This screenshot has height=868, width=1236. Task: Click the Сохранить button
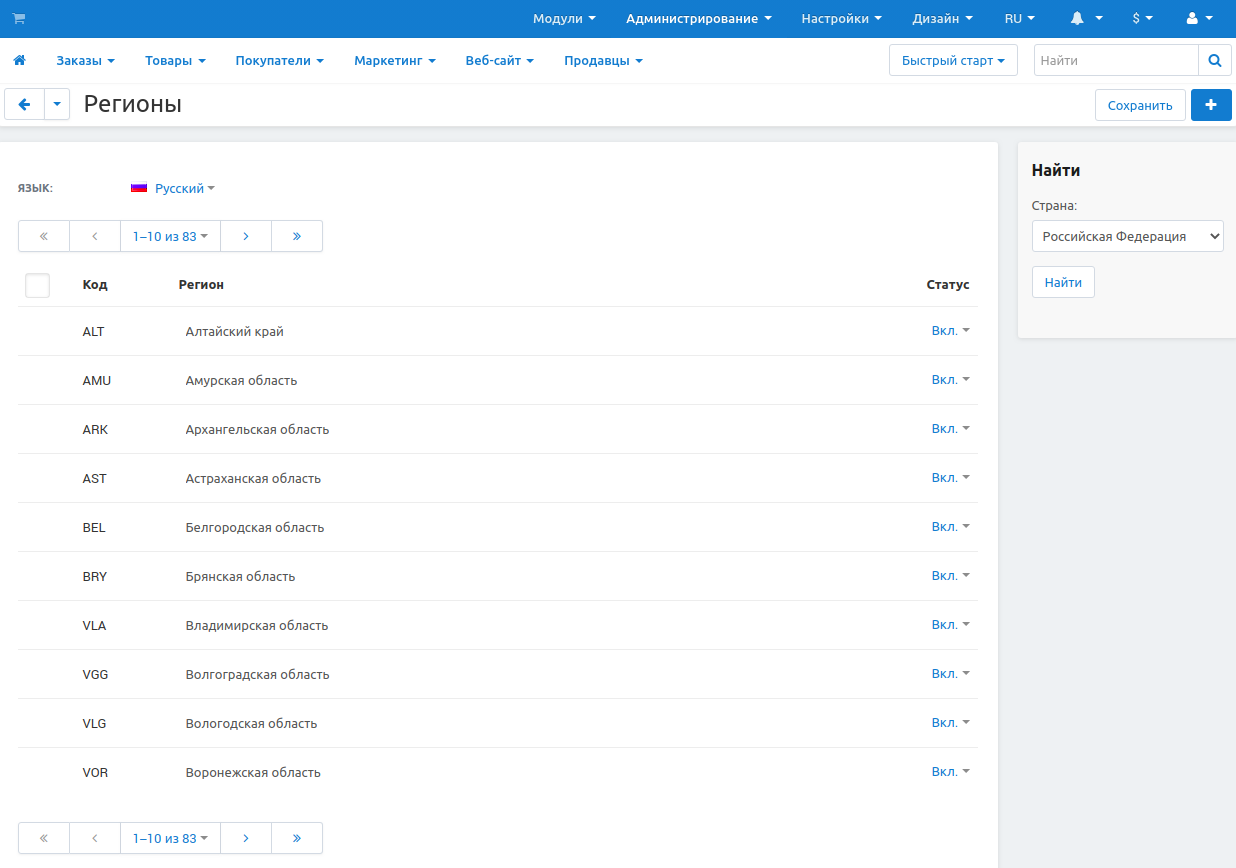point(1140,105)
